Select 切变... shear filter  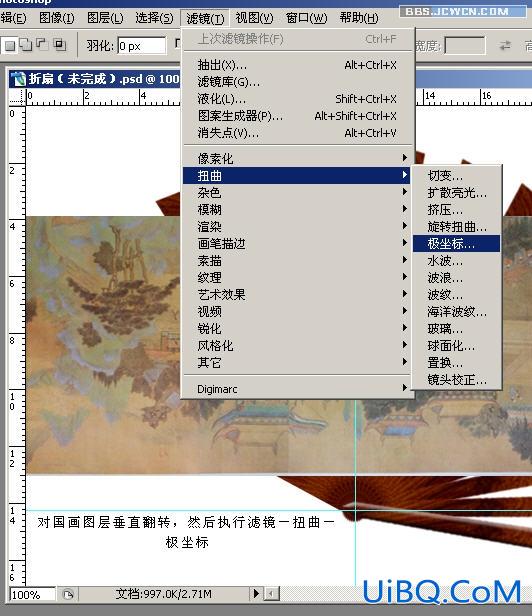click(x=457, y=175)
